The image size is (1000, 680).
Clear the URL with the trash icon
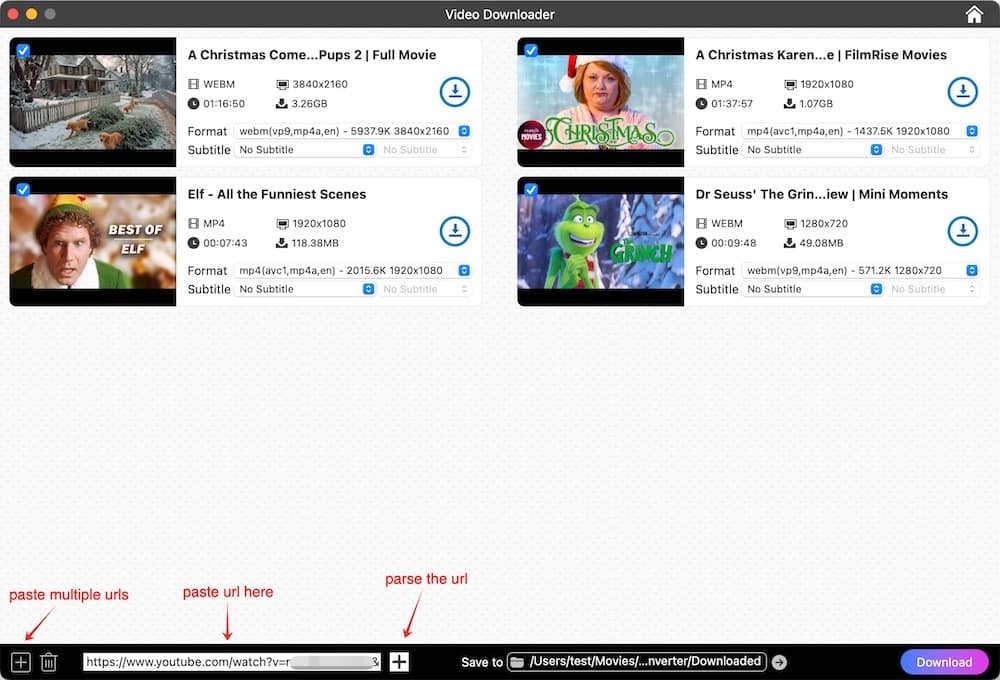pyautogui.click(x=49, y=661)
